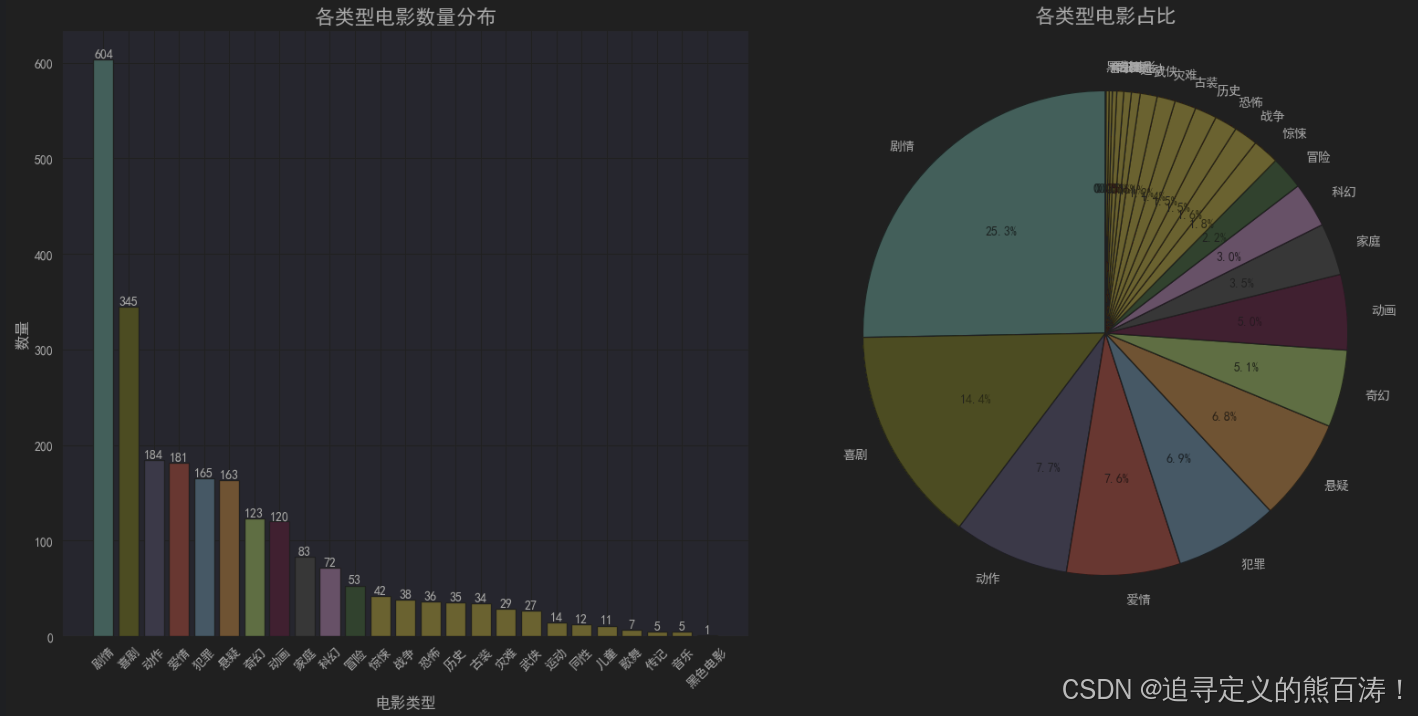
Task: Click the value 1 above the 黑色电影 bar
Action: point(707,630)
